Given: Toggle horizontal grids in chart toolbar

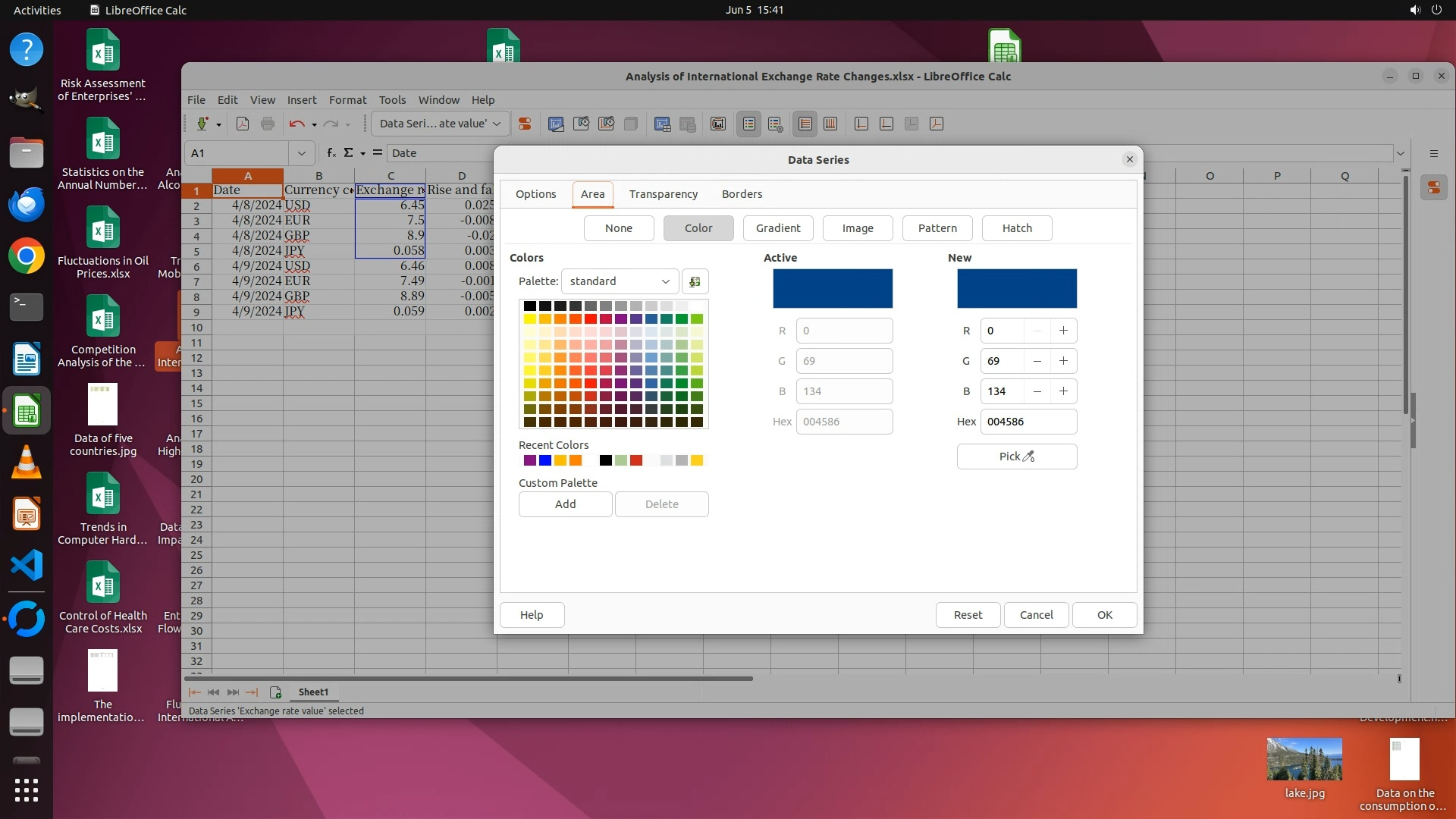Looking at the screenshot, I should (805, 124).
